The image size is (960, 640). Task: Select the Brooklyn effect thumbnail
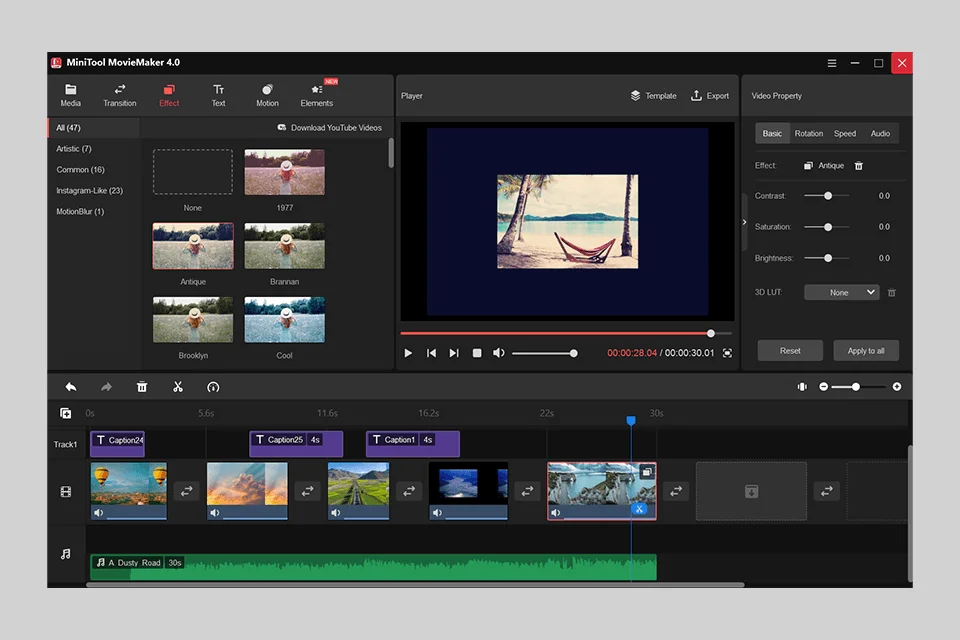(193, 320)
